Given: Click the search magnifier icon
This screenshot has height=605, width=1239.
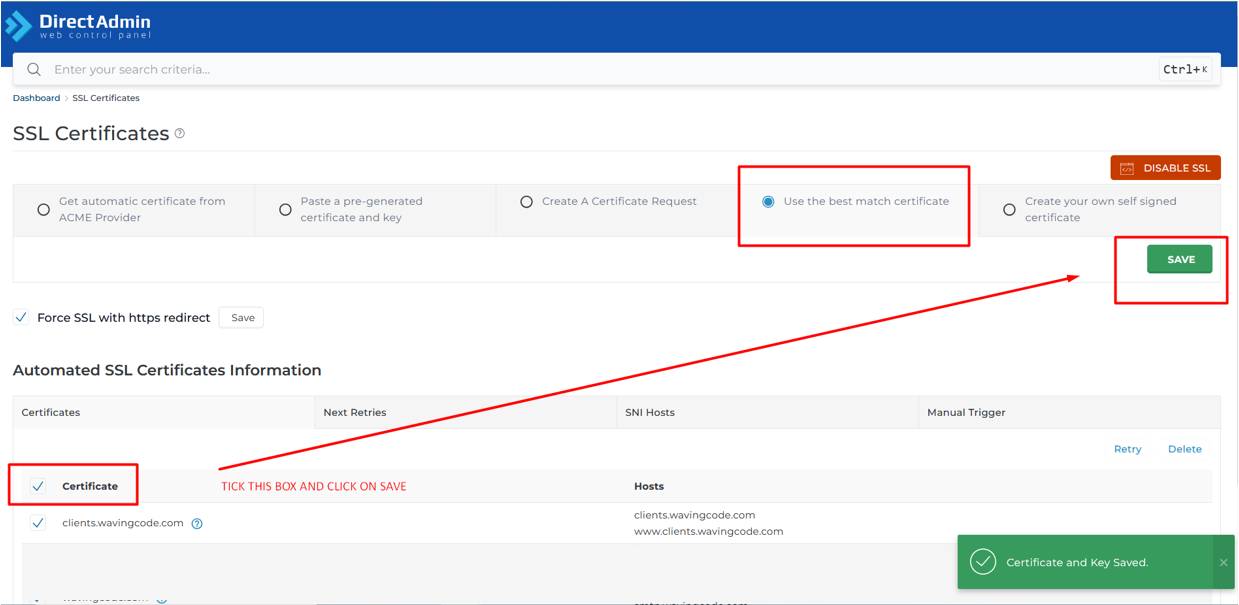Looking at the screenshot, I should pos(34,70).
